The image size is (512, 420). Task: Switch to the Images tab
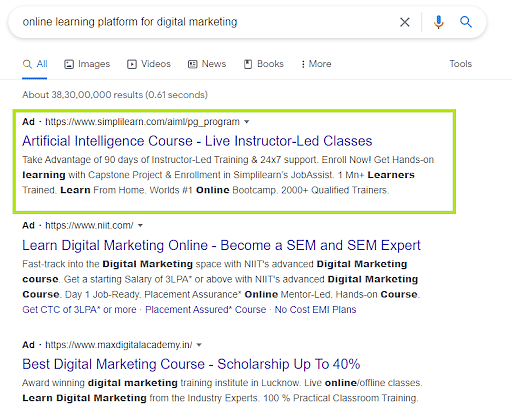(87, 64)
